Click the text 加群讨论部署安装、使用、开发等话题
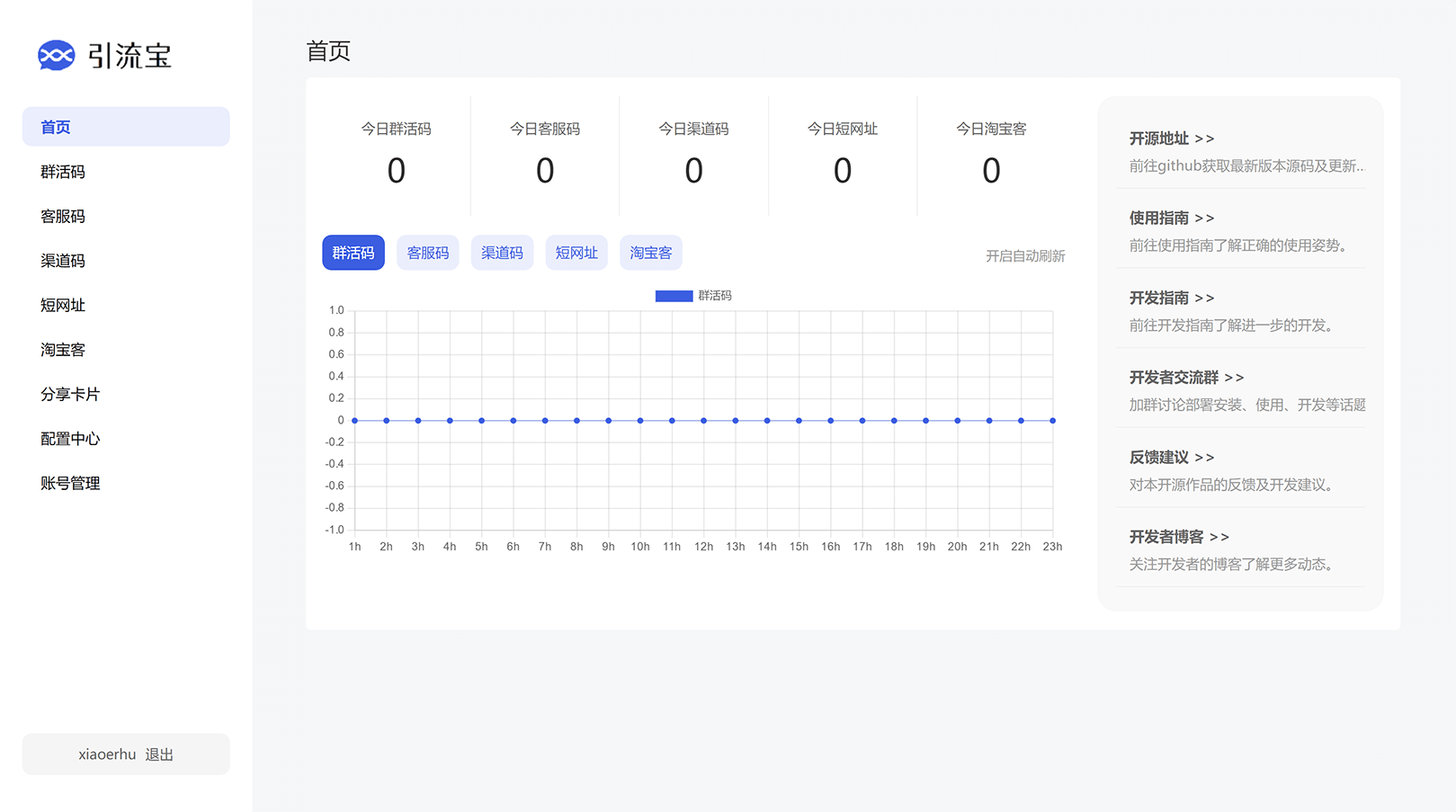This screenshot has width=1456, height=812. pyautogui.click(x=1247, y=405)
